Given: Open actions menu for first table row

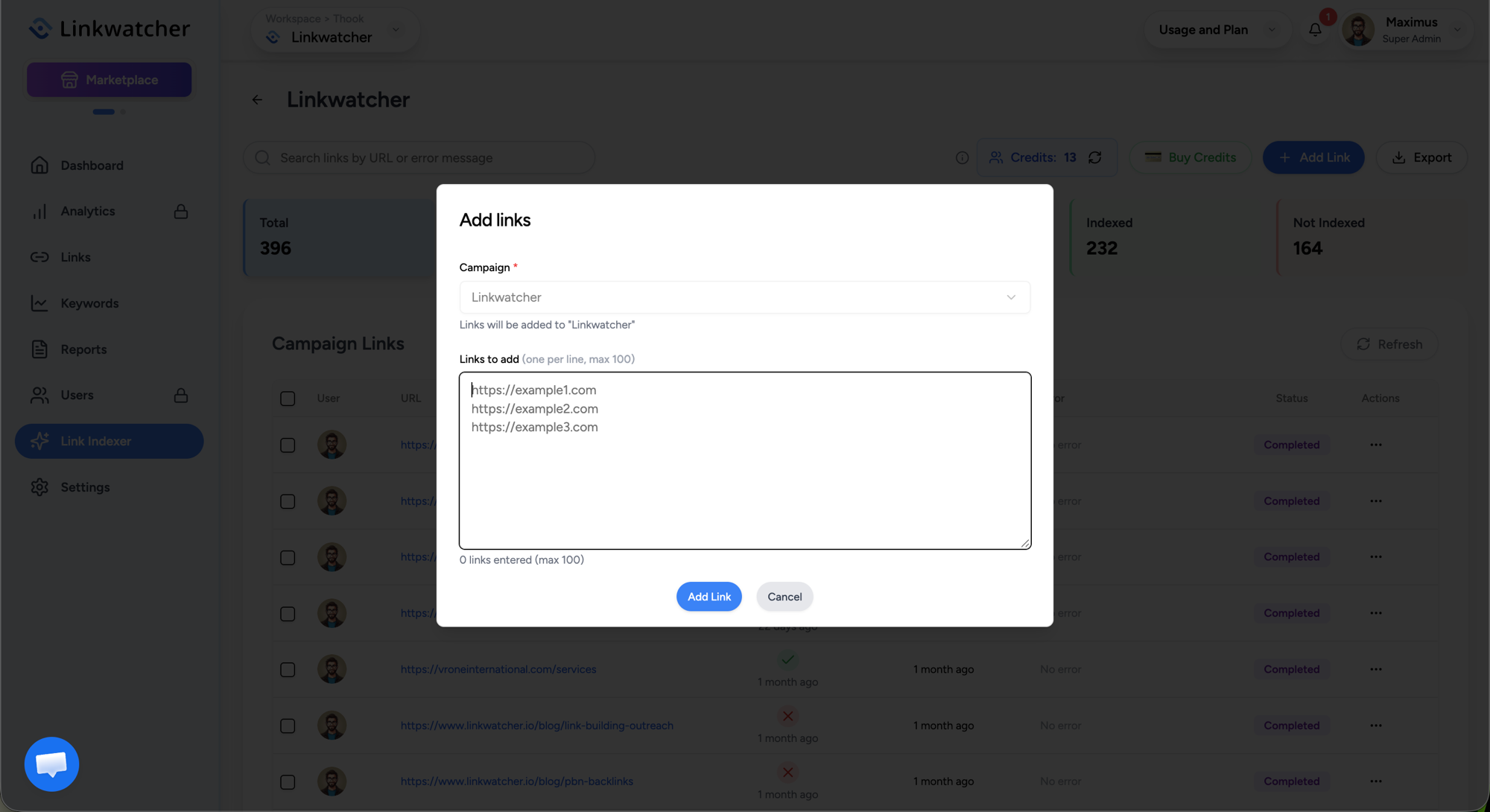Looking at the screenshot, I should (x=1375, y=445).
